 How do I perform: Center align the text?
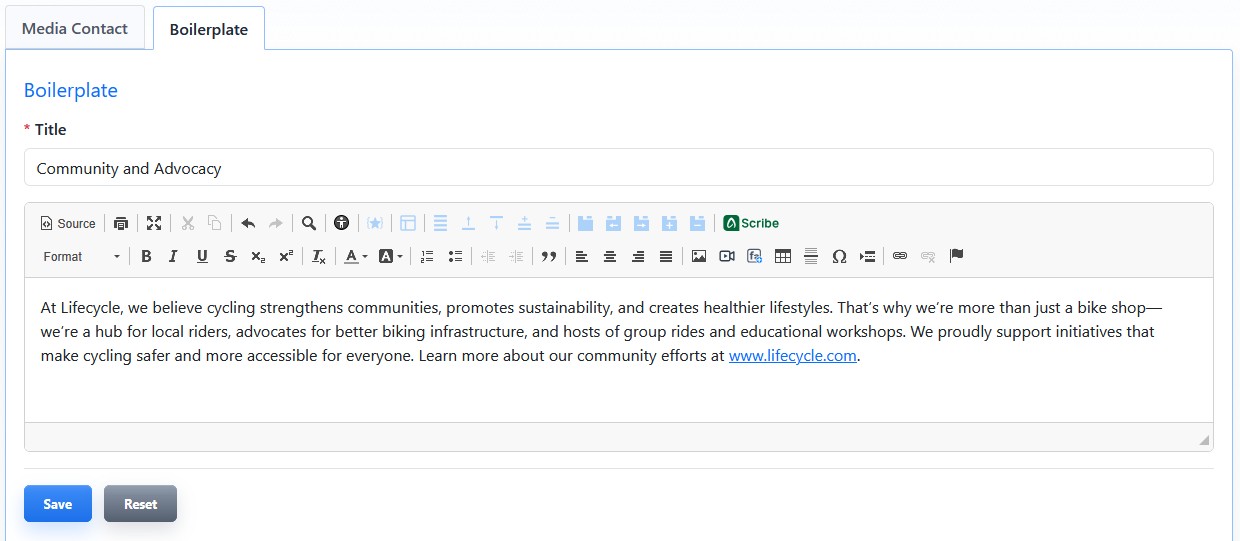[x=610, y=257]
